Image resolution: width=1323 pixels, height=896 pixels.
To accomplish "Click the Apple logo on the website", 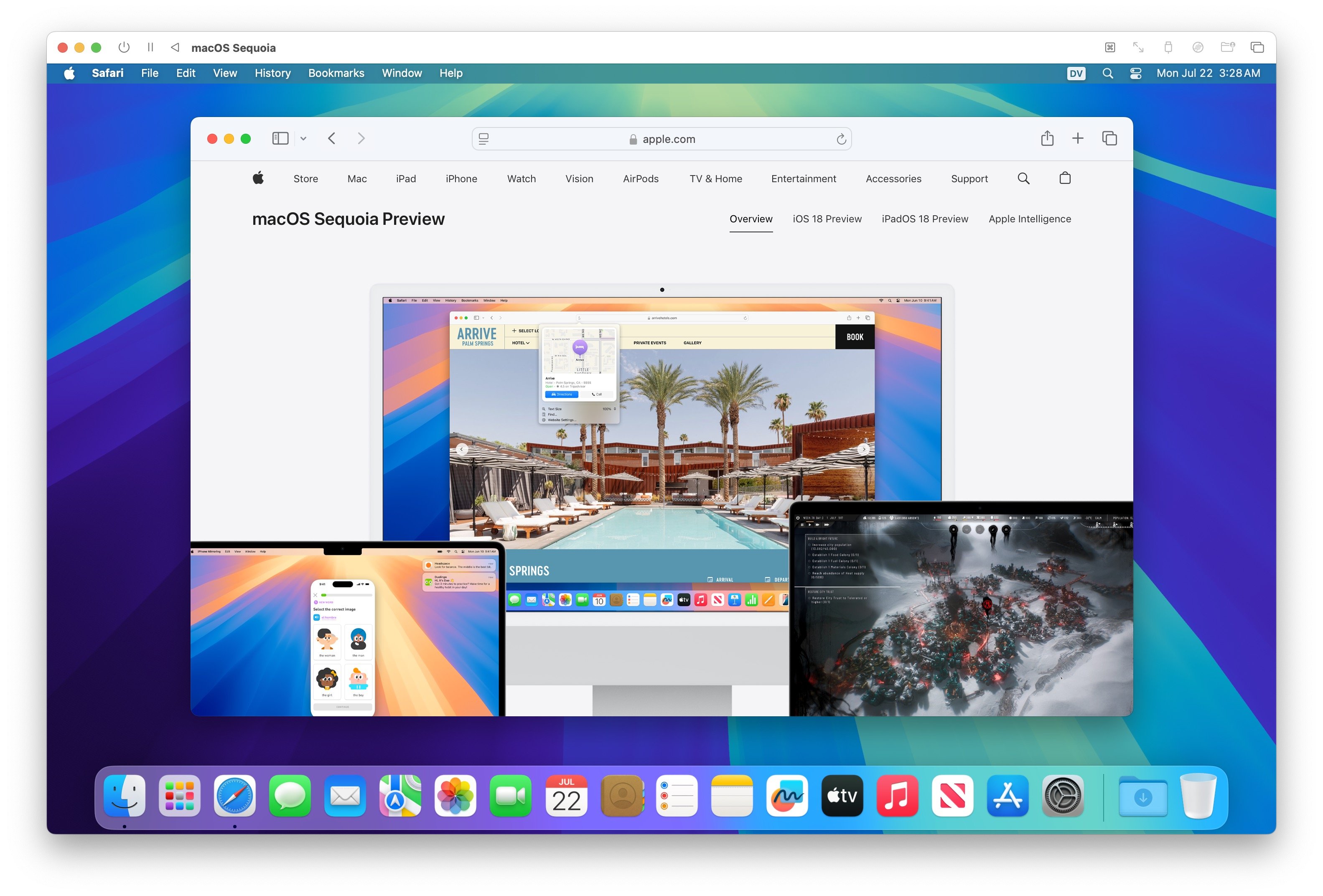I will coord(258,178).
